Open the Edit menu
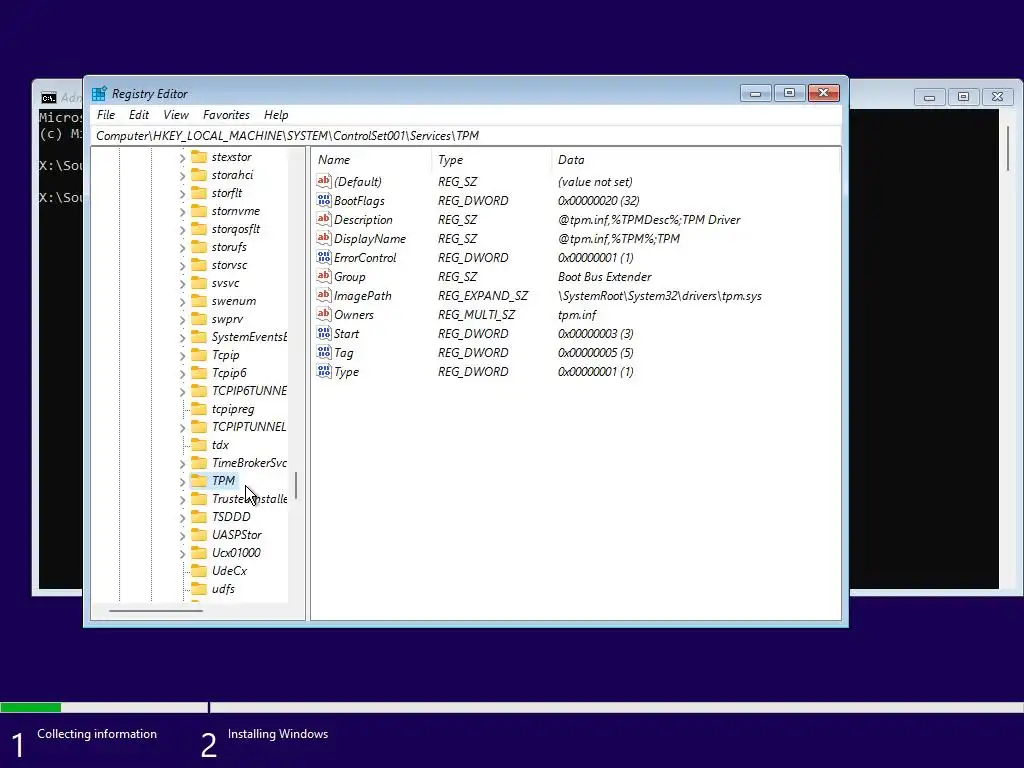This screenshot has width=1024, height=768. point(138,115)
